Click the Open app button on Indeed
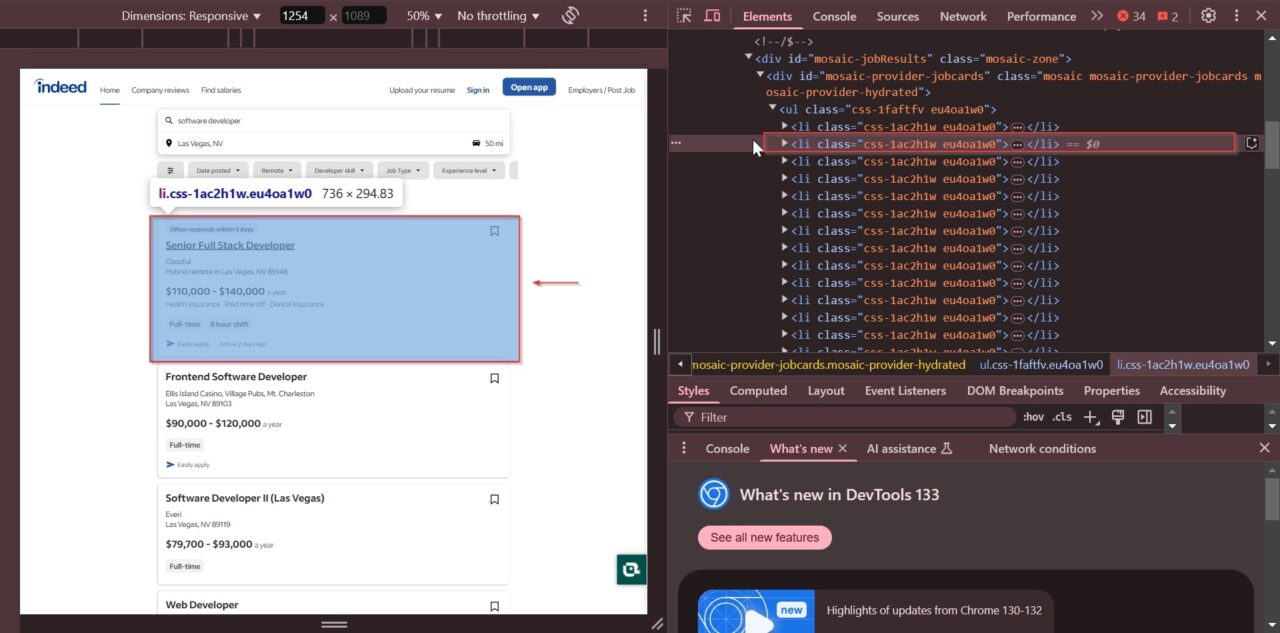 [x=529, y=87]
